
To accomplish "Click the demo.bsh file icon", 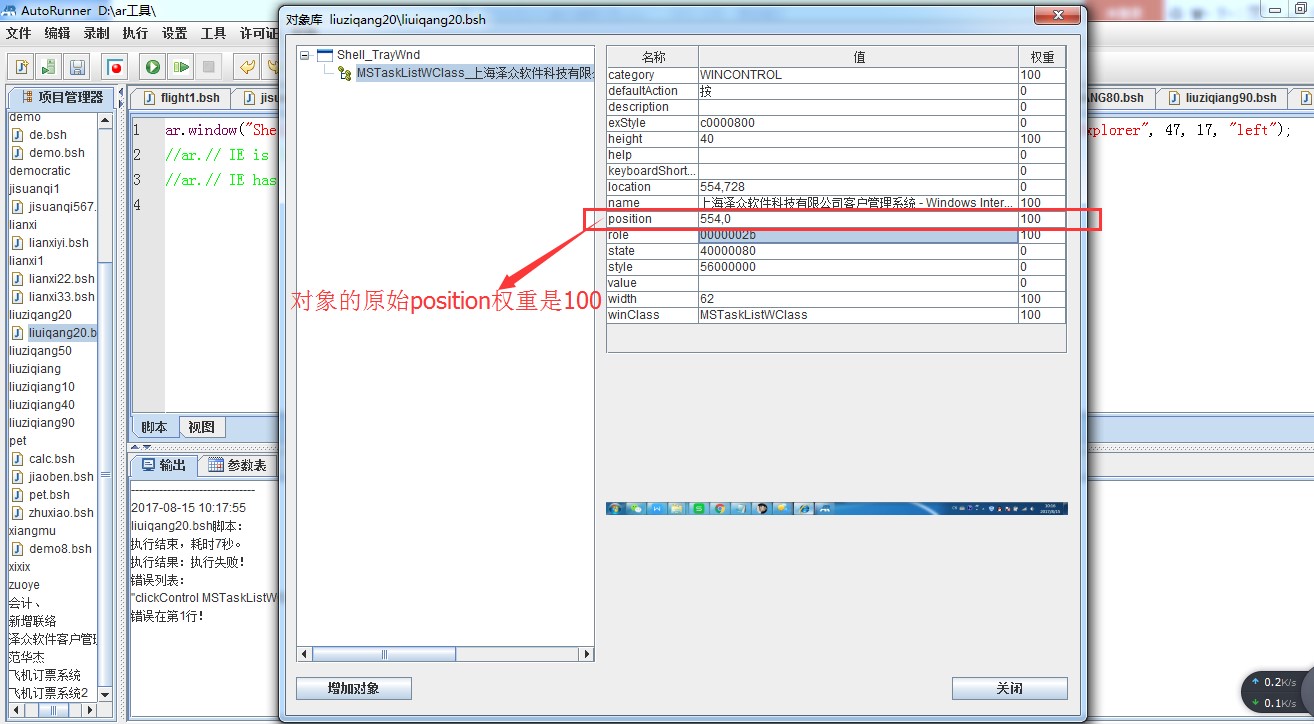I will tap(17, 153).
